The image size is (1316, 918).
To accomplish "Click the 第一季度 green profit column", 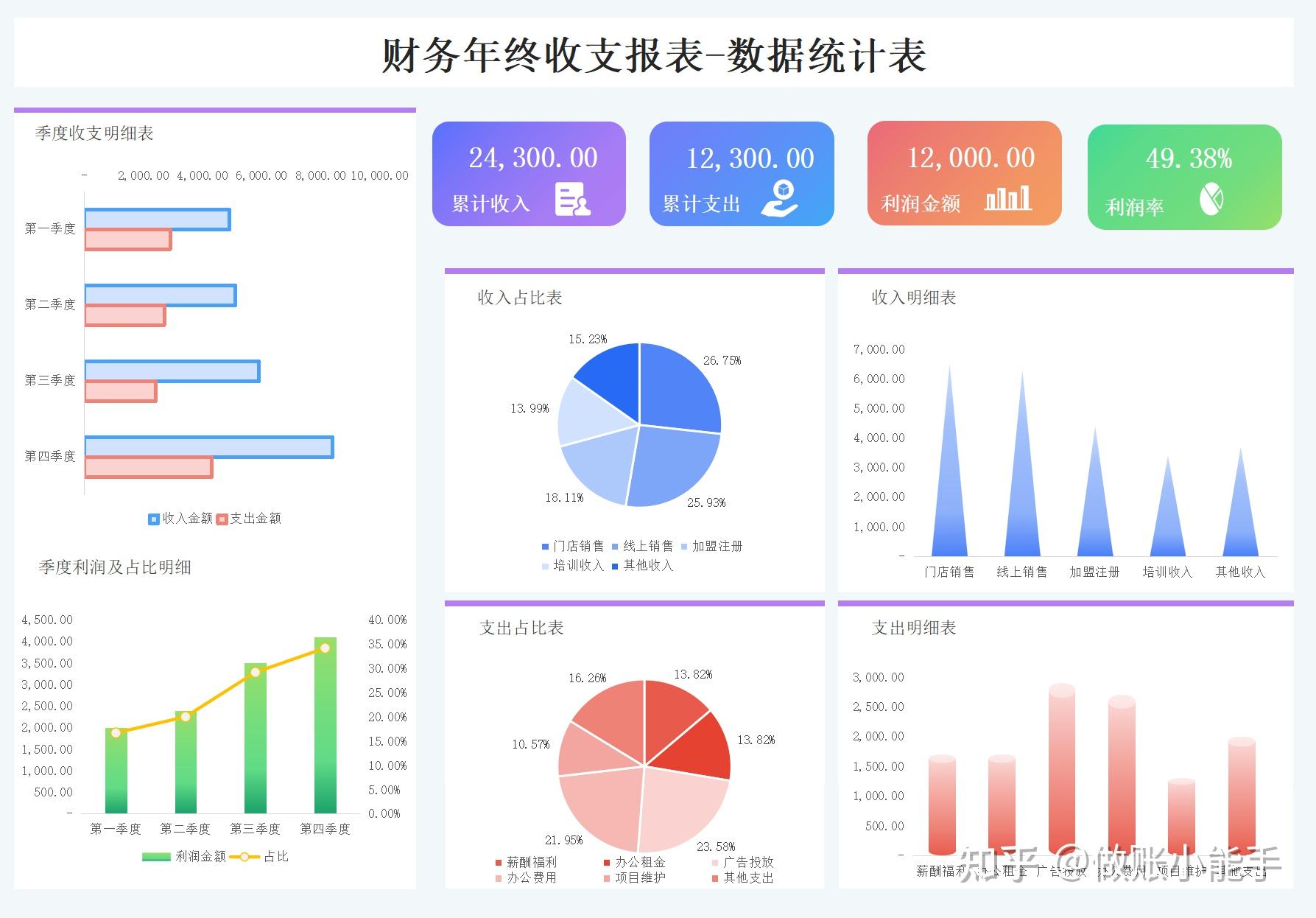I will [116, 770].
